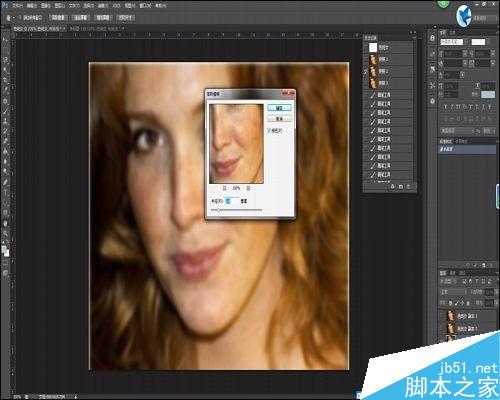Screen dimensions: 500x400
Task: Select the top layer thumbnail in Layers panel
Action: click(451, 315)
